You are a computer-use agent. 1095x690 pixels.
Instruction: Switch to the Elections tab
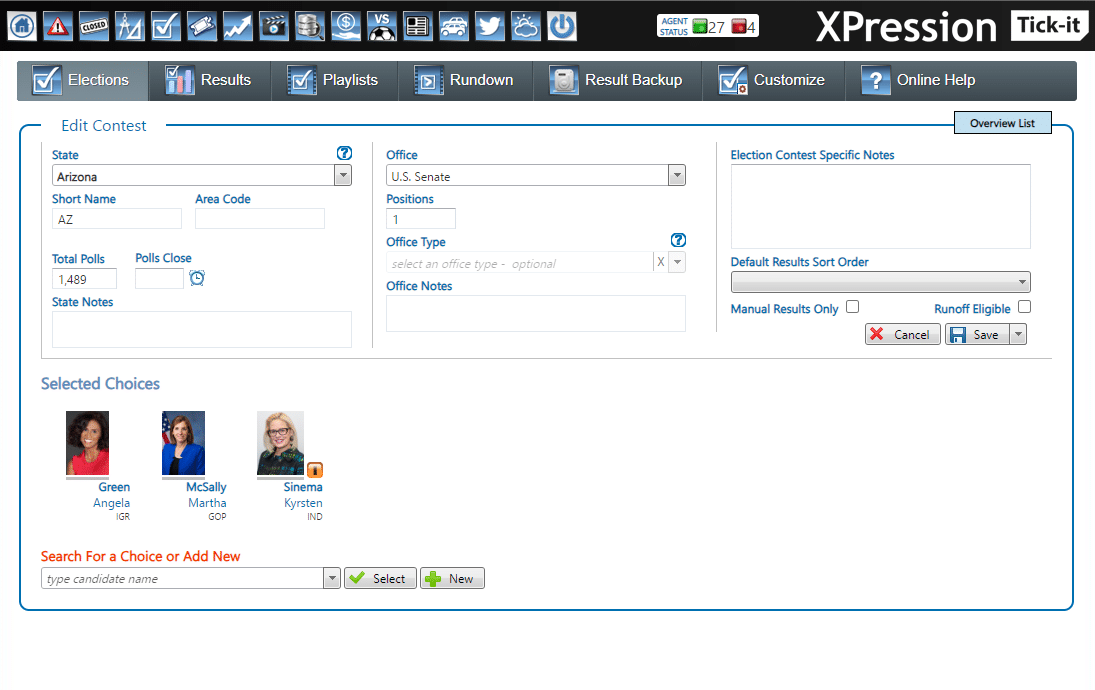point(83,80)
